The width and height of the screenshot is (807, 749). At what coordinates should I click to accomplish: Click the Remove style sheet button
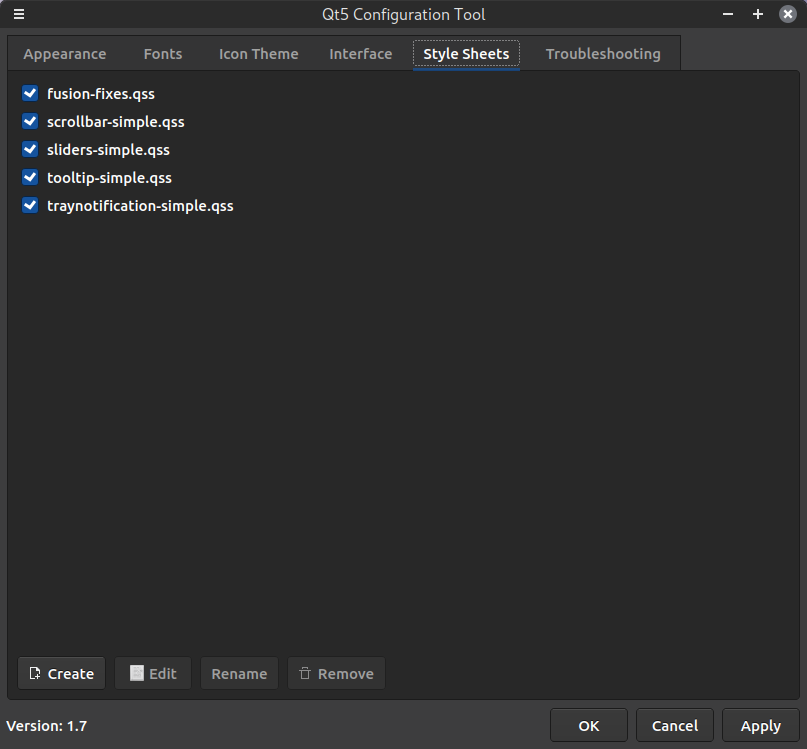[336, 673]
